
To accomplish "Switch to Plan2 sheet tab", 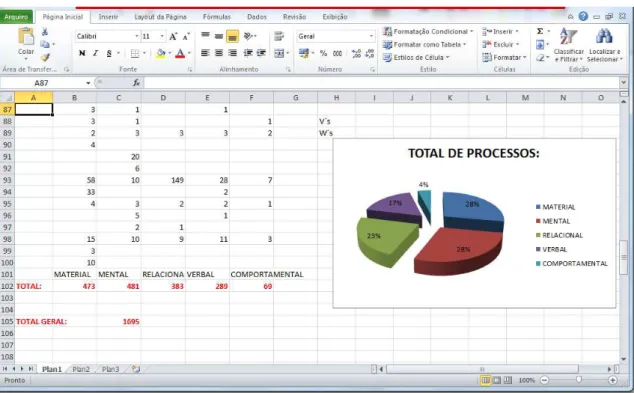I will pos(81,369).
